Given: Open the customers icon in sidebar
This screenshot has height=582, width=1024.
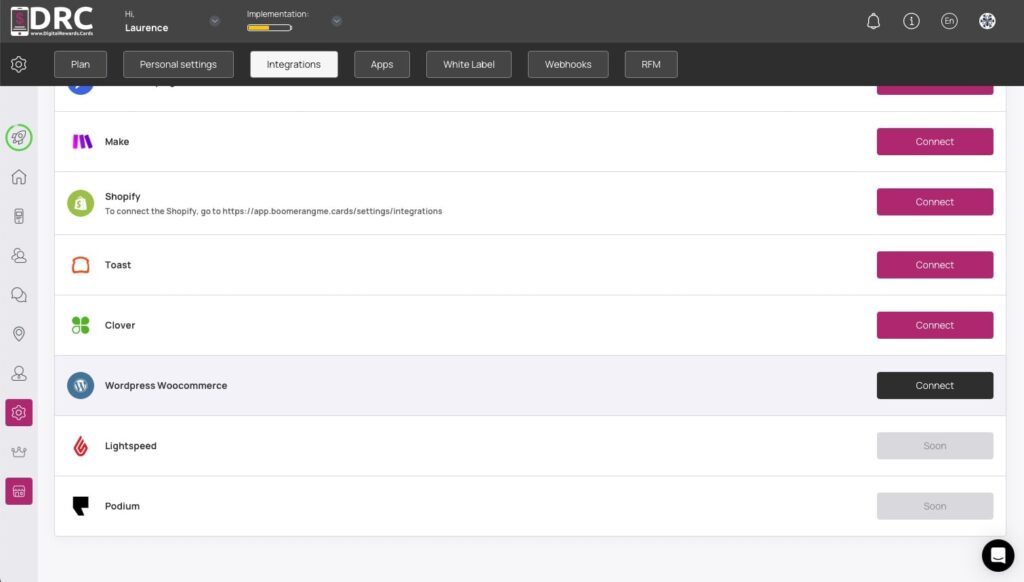Looking at the screenshot, I should point(19,255).
